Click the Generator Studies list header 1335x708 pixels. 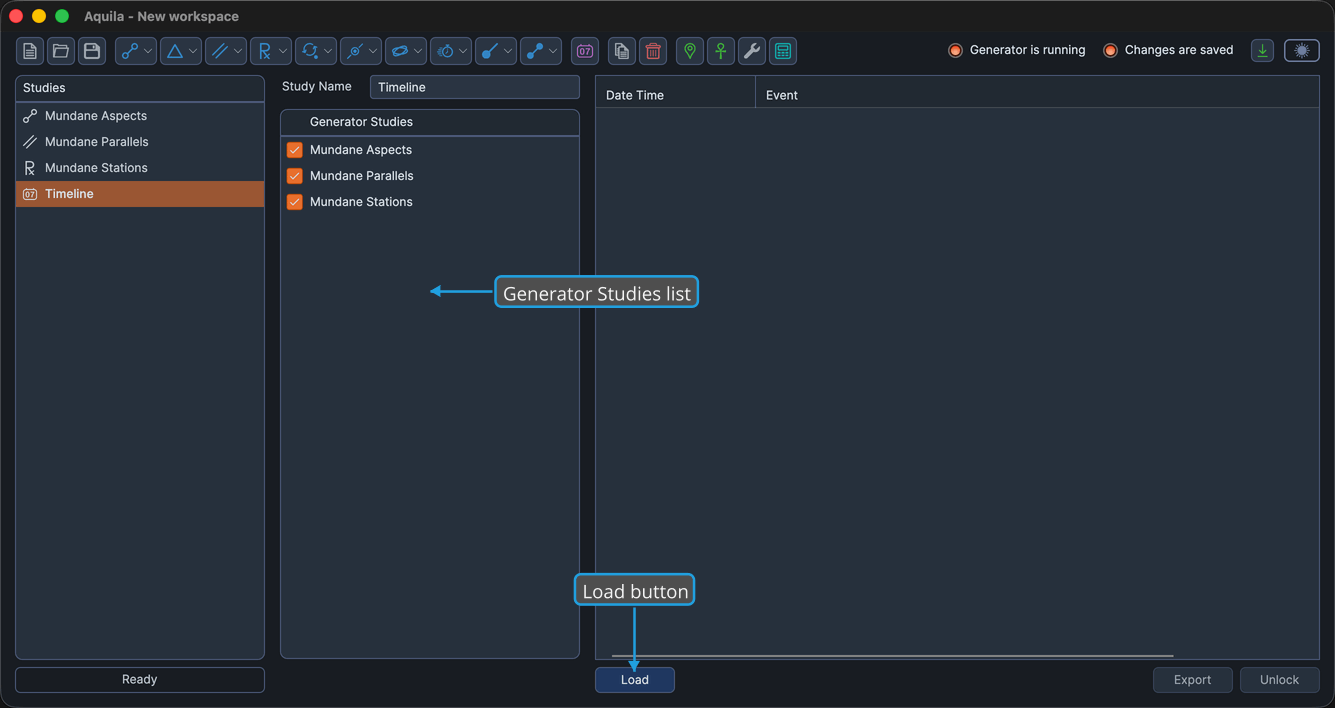(430, 122)
